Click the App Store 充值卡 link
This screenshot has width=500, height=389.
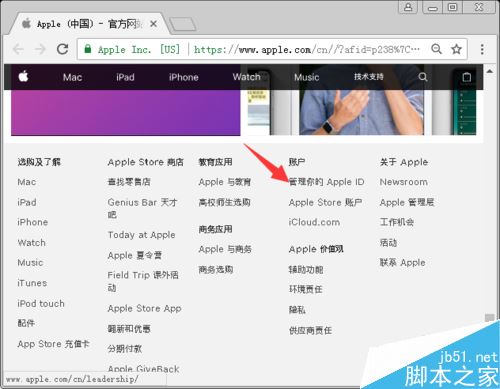pos(53,344)
